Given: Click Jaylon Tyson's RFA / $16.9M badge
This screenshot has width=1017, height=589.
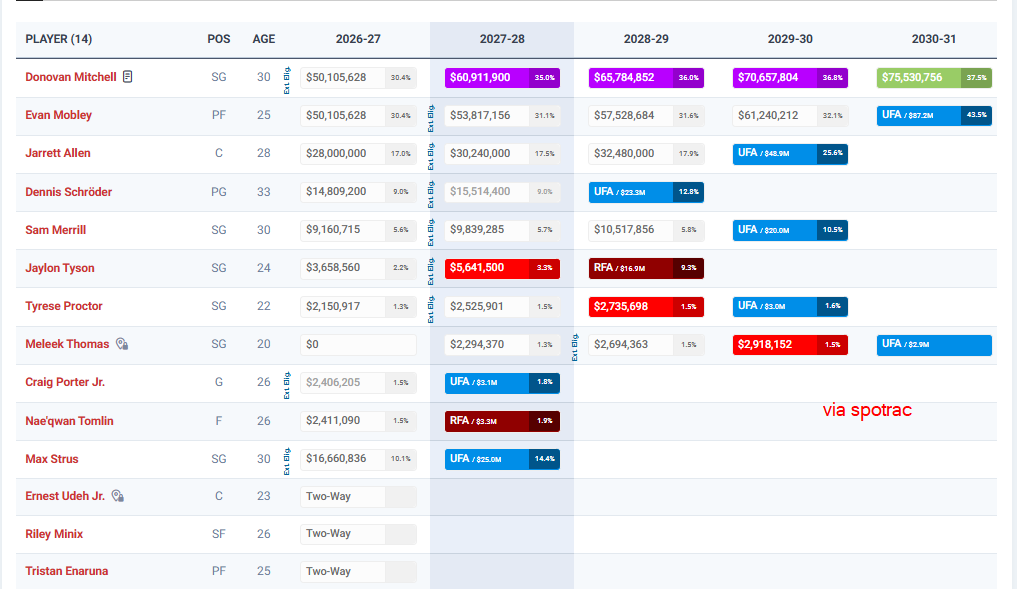Looking at the screenshot, I should click(646, 268).
